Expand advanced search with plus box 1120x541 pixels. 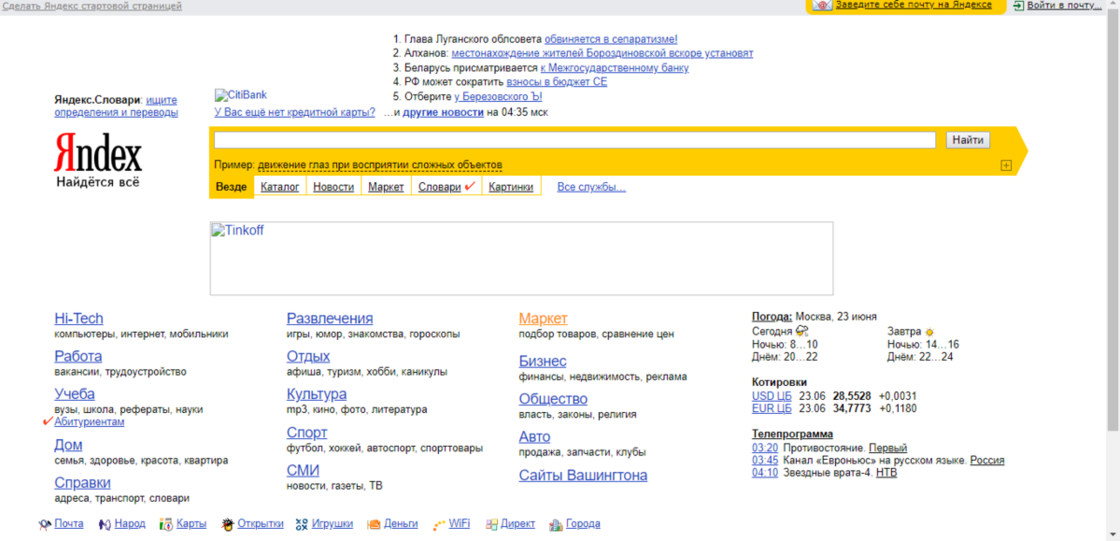coord(1006,166)
